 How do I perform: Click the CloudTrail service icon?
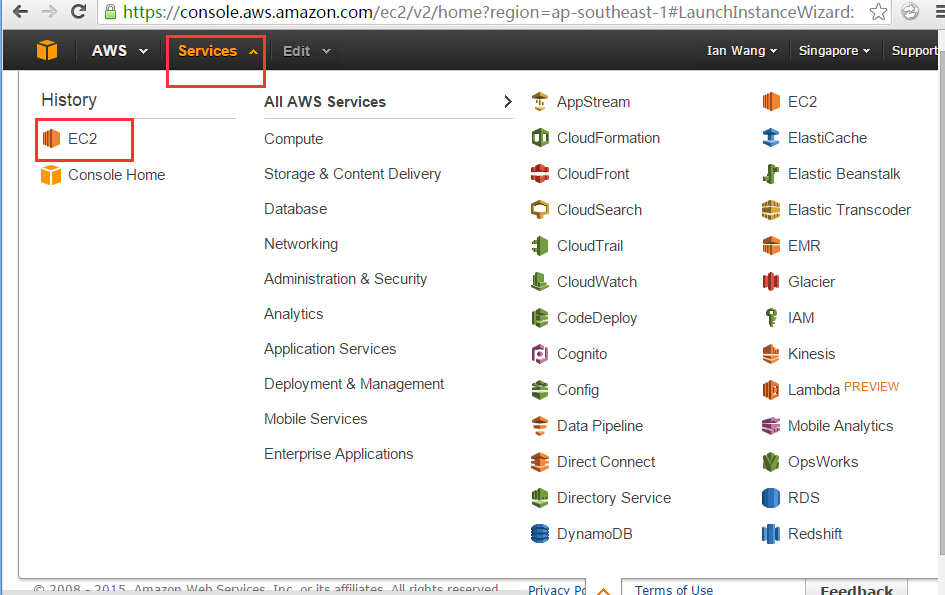[540, 246]
